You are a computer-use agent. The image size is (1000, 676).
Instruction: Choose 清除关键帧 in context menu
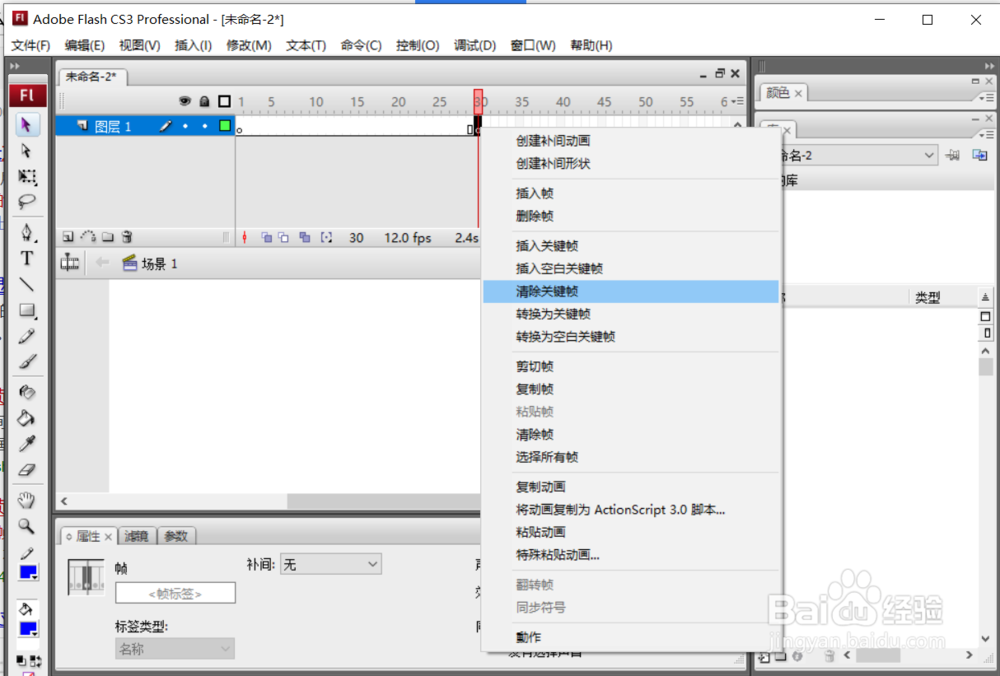tap(631, 291)
